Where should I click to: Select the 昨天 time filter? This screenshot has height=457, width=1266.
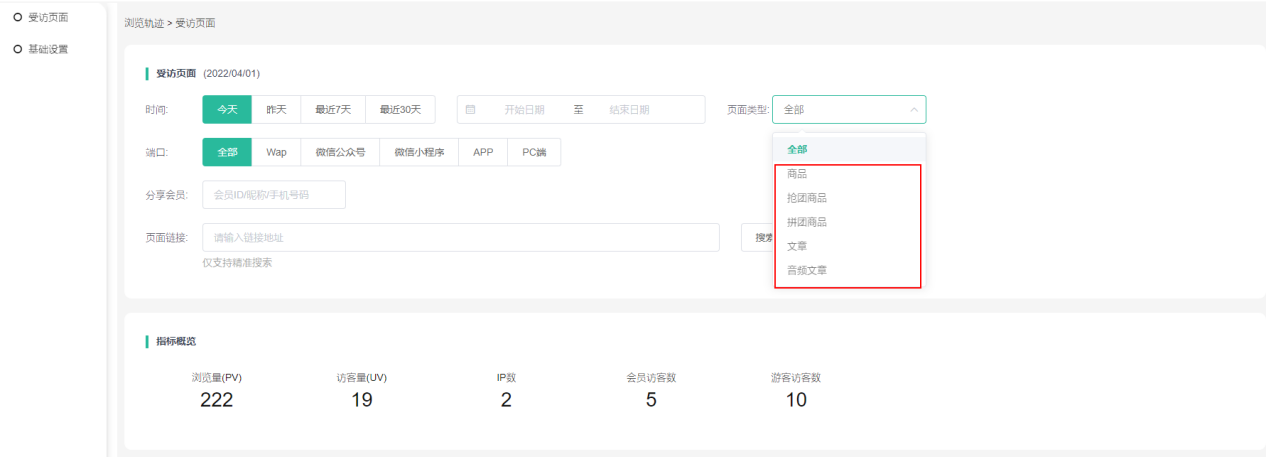[276, 110]
